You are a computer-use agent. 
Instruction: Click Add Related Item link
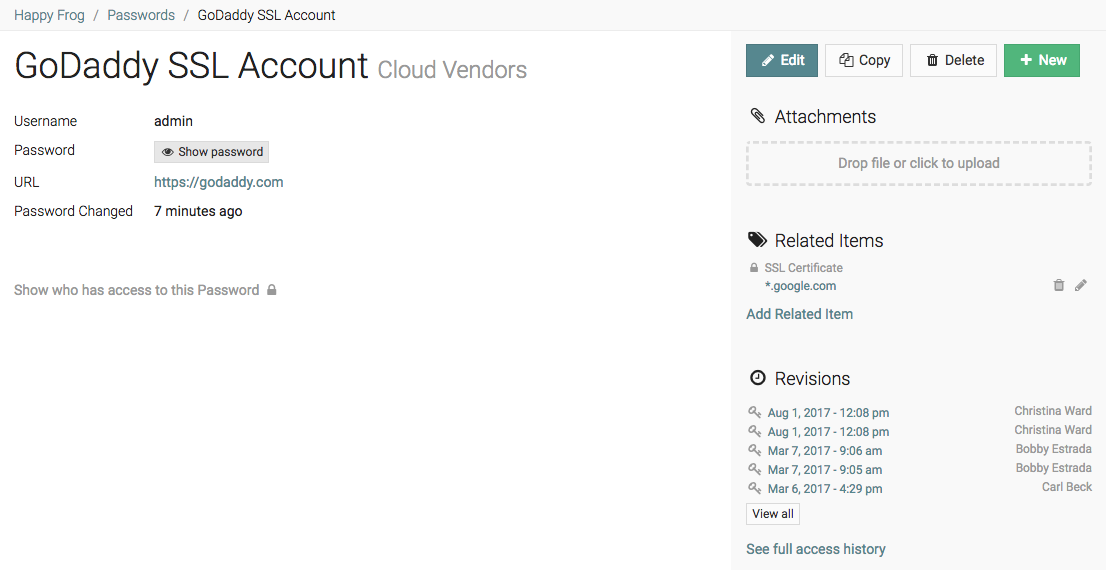(800, 314)
